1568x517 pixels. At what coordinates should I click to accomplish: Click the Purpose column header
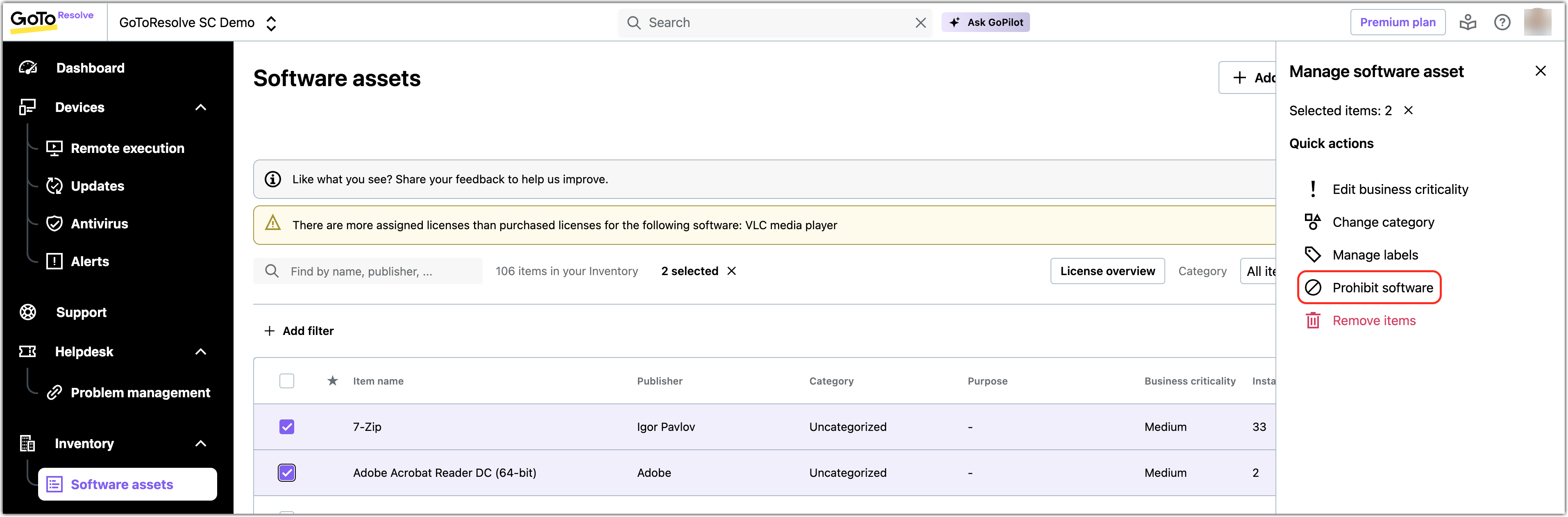987,380
